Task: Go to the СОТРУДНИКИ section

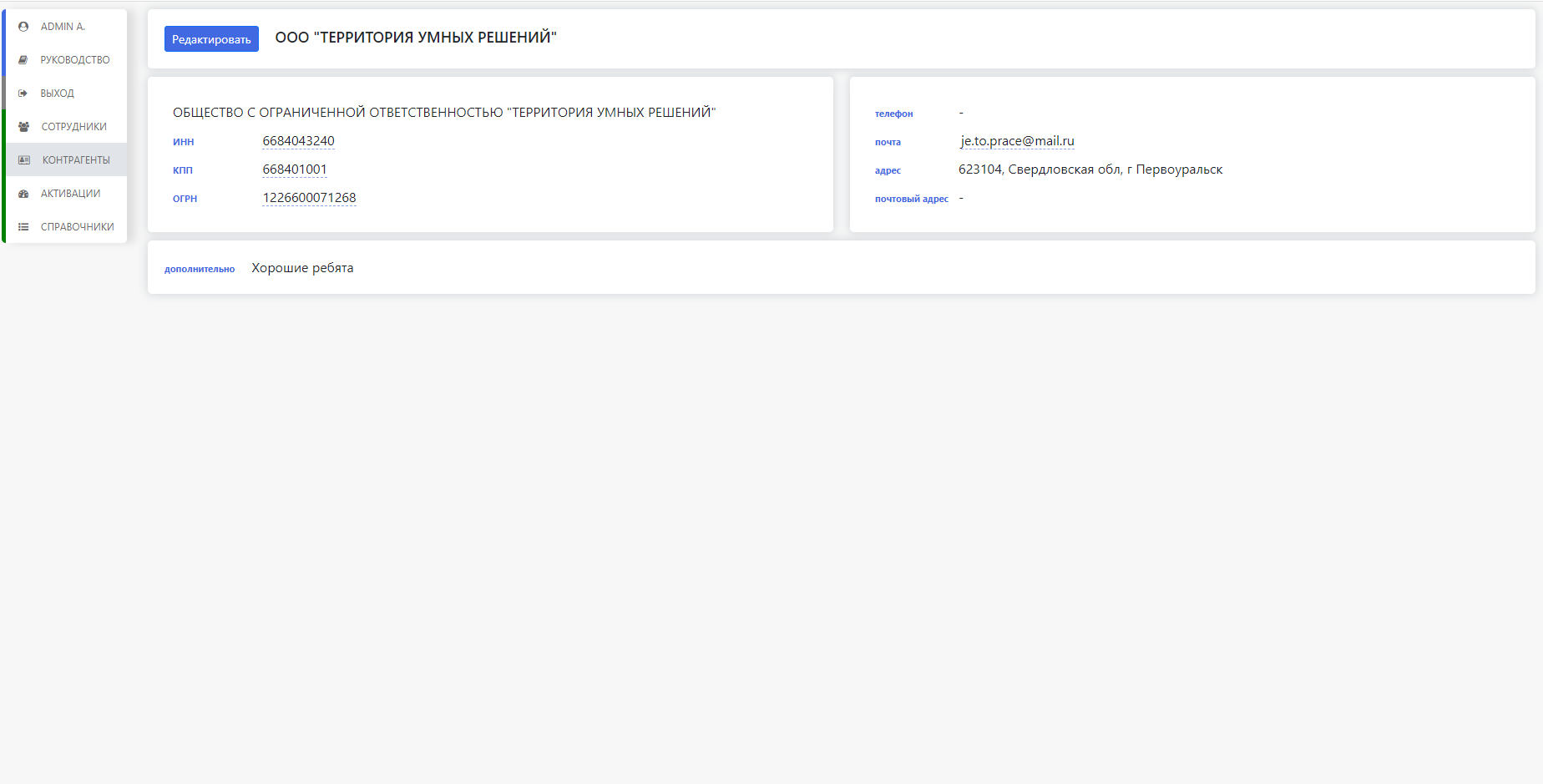Action: coord(66,127)
